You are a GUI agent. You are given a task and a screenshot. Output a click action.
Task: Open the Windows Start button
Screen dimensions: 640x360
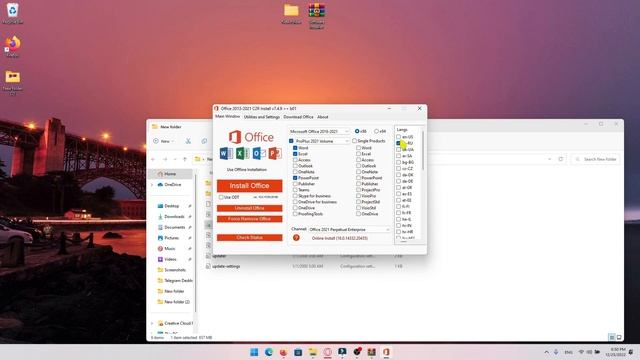(x=254, y=352)
